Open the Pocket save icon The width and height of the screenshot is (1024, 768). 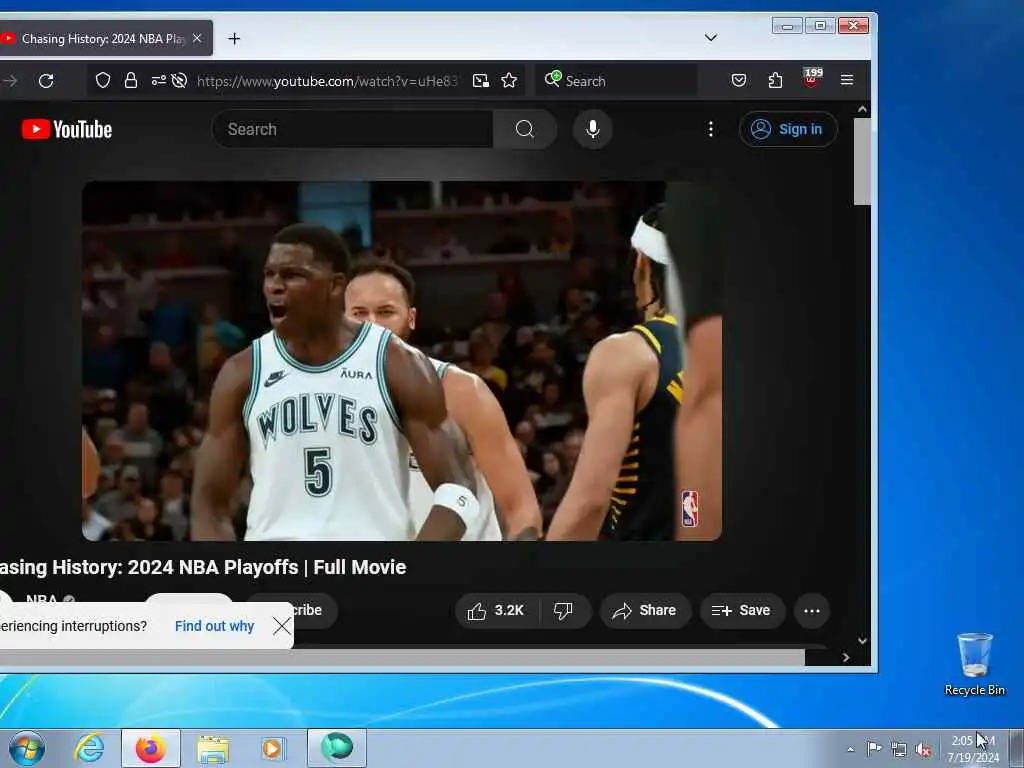739,80
